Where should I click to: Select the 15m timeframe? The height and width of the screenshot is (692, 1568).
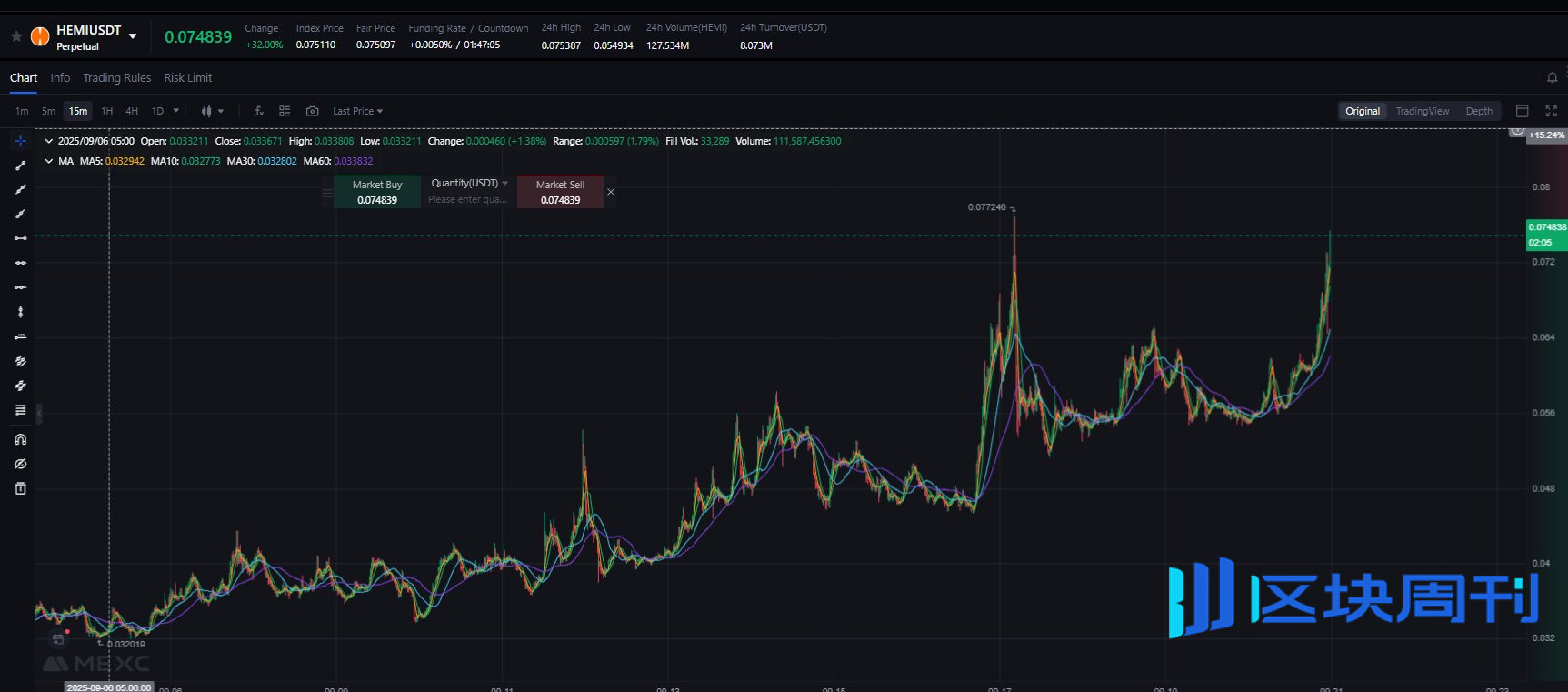point(78,111)
